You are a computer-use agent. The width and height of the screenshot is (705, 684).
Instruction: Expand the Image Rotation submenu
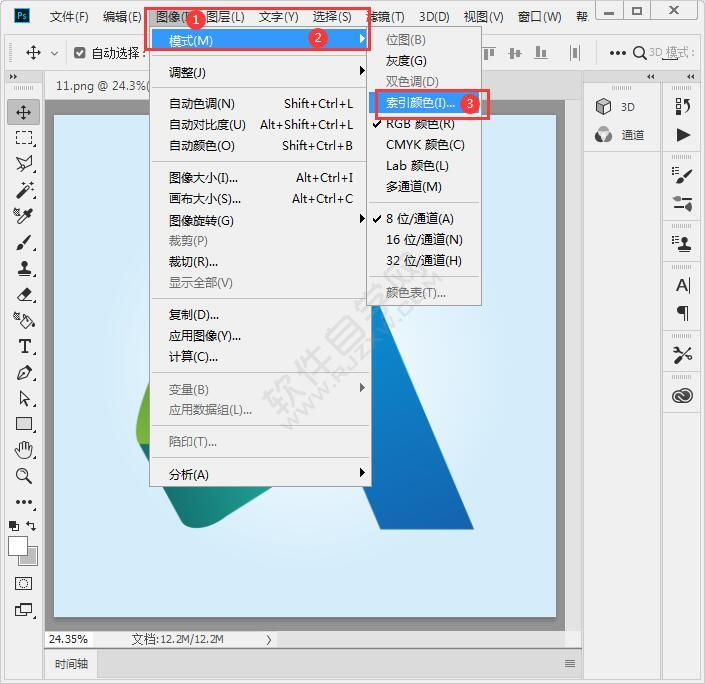pyautogui.click(x=260, y=220)
